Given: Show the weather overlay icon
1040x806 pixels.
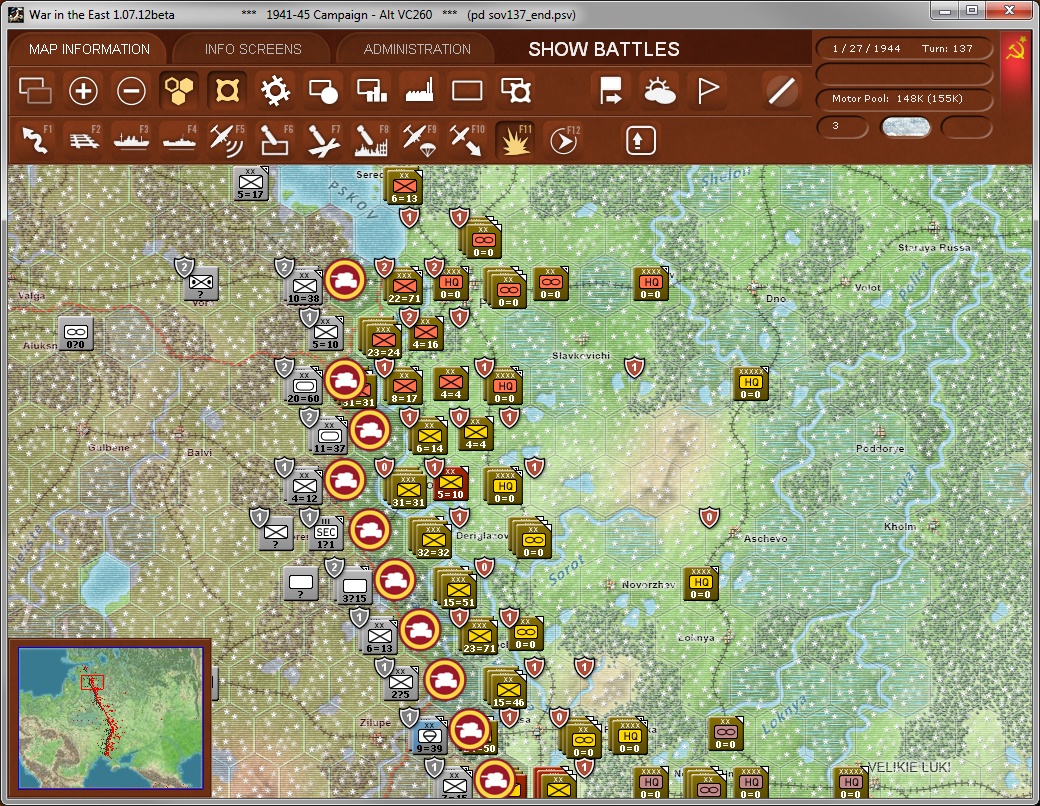Looking at the screenshot, I should pos(659,91).
